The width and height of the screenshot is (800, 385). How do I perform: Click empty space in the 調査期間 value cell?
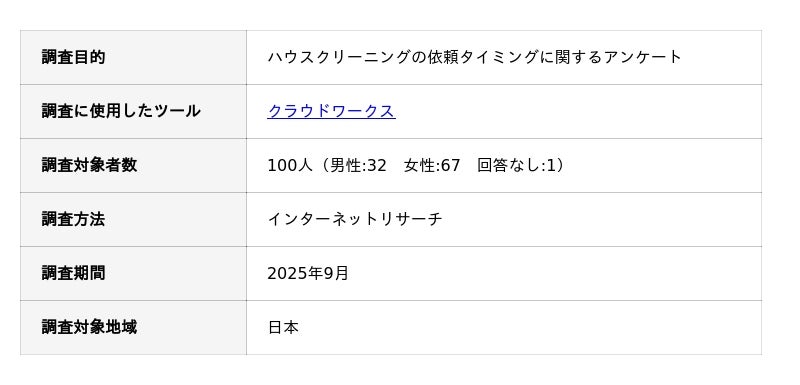pos(556,273)
